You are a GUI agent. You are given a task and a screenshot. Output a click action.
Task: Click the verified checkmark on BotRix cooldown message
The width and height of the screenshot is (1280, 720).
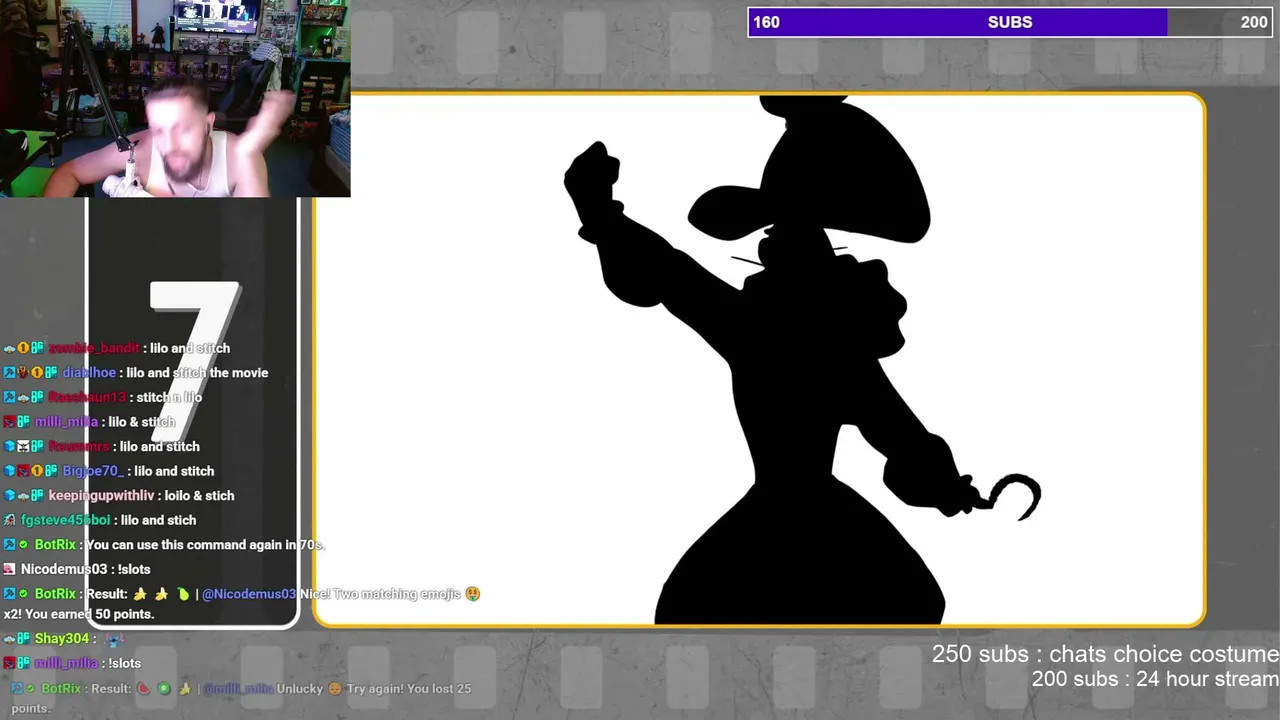point(24,545)
